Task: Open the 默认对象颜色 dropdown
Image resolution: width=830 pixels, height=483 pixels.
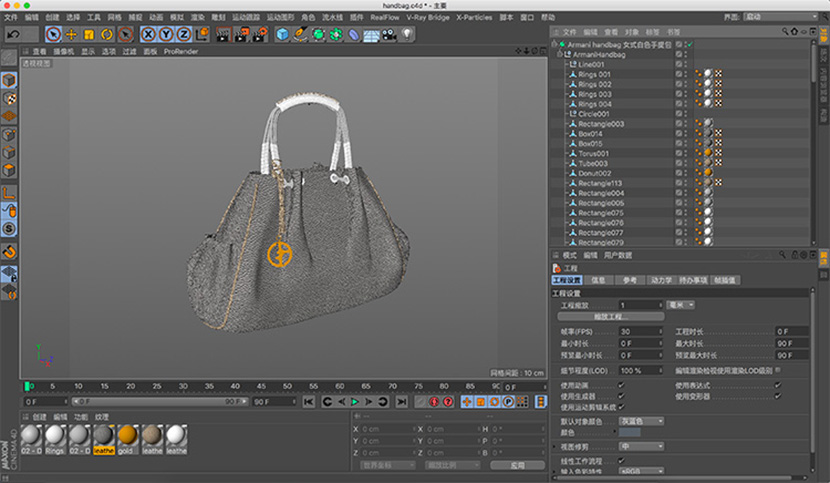Action: [641, 421]
